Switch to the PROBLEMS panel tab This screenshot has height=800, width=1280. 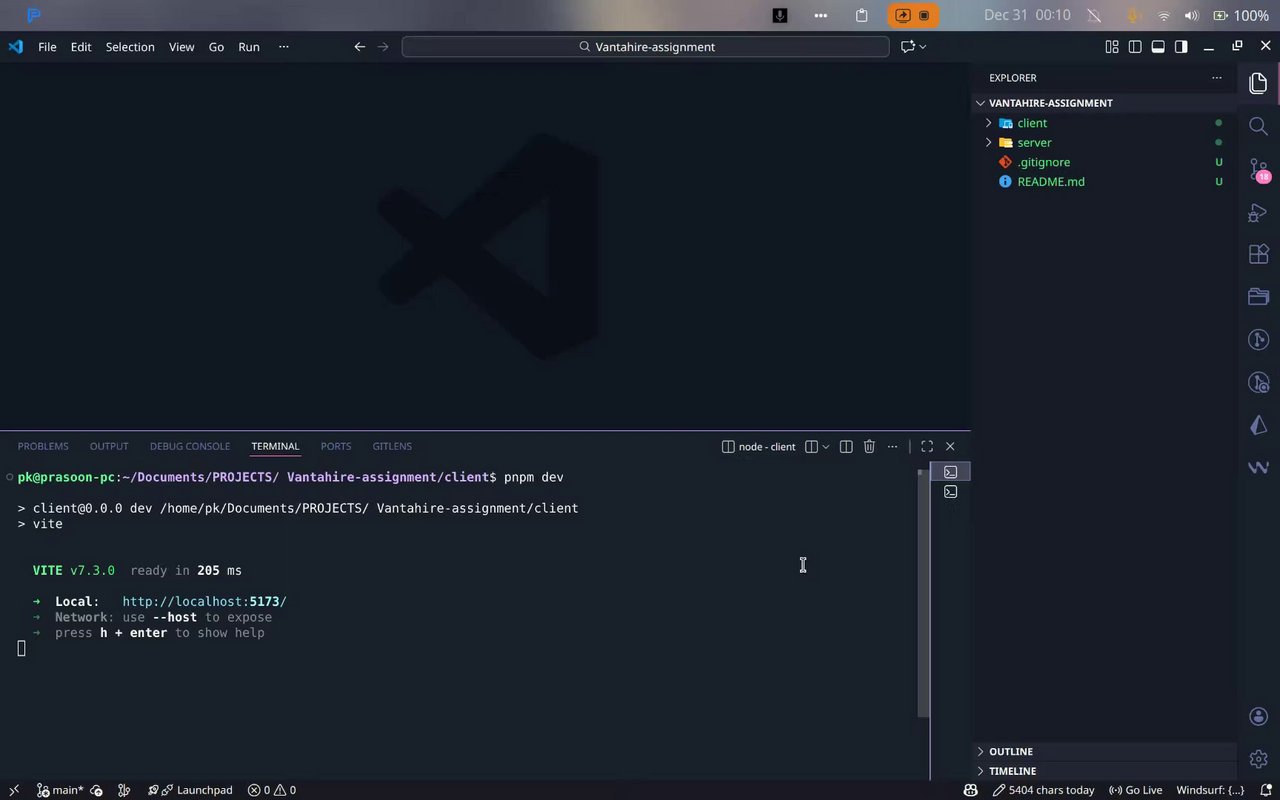pyautogui.click(x=43, y=446)
